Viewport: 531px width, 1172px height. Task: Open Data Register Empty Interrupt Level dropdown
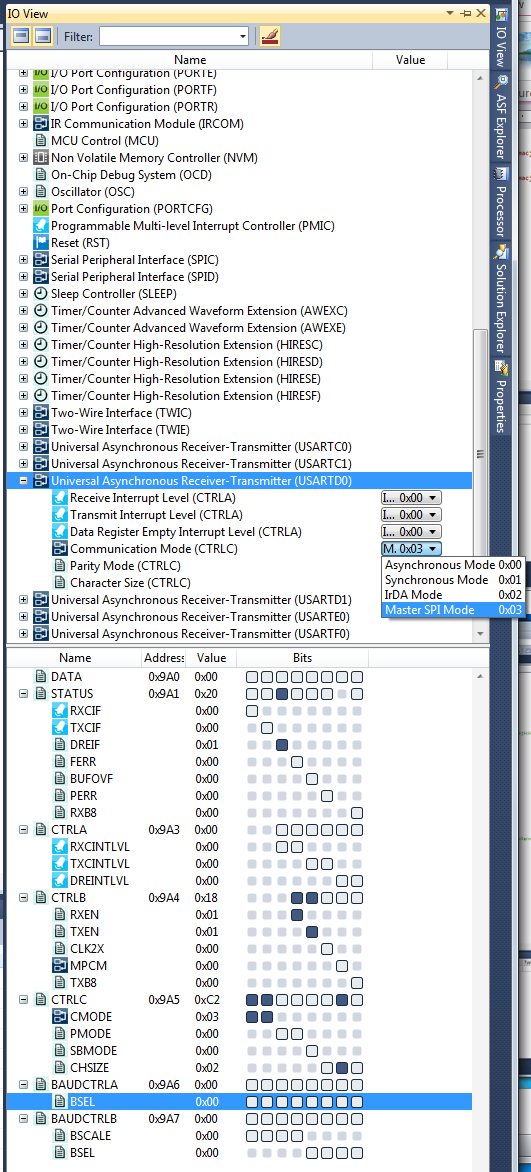[x=411, y=531]
